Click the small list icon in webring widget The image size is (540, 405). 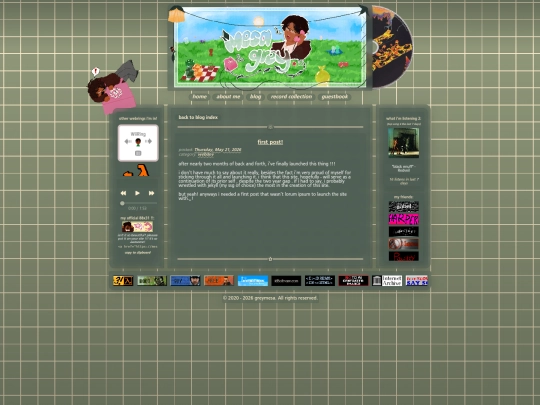tap(138, 153)
